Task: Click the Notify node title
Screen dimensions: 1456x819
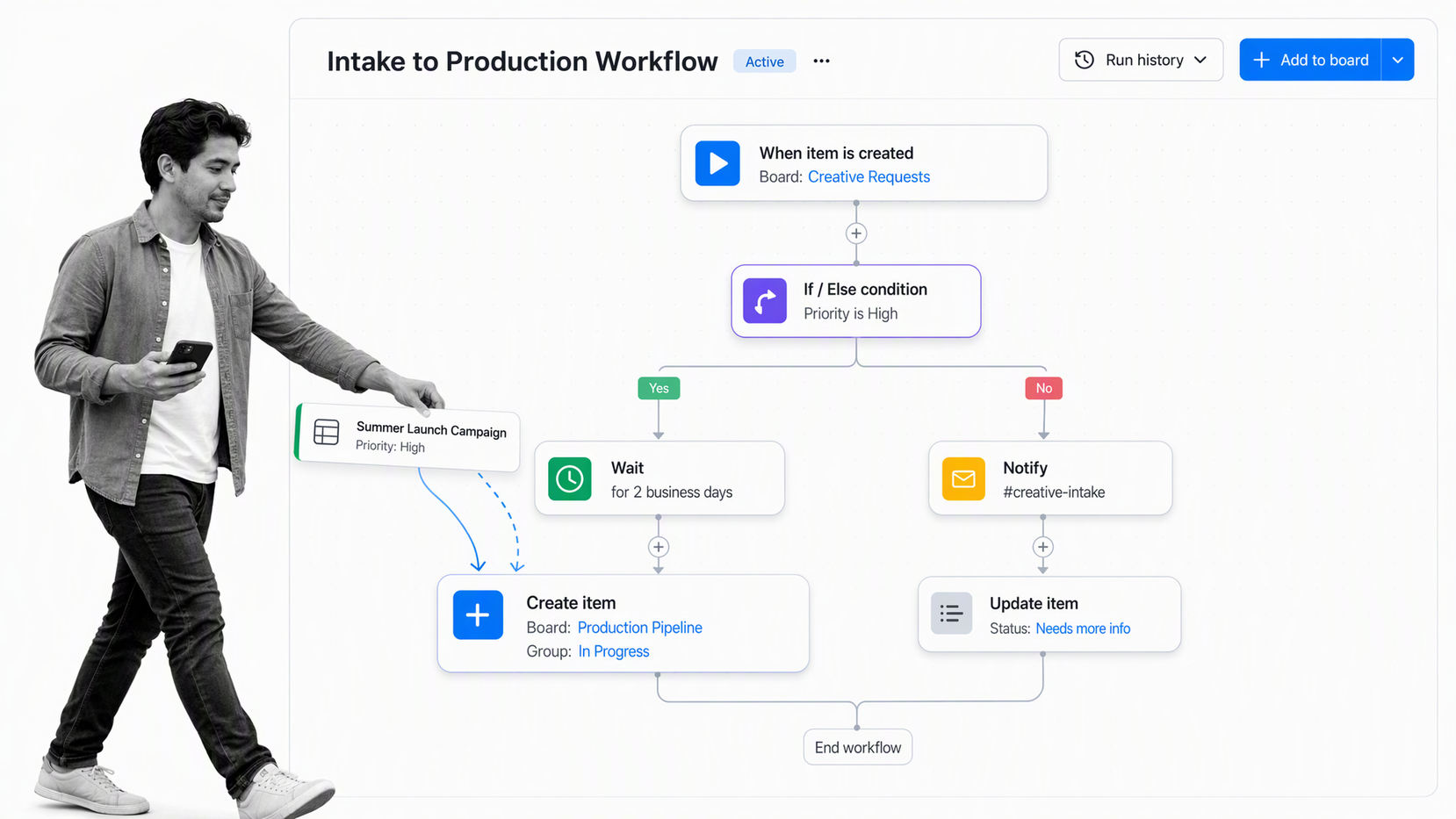Action: click(1025, 468)
